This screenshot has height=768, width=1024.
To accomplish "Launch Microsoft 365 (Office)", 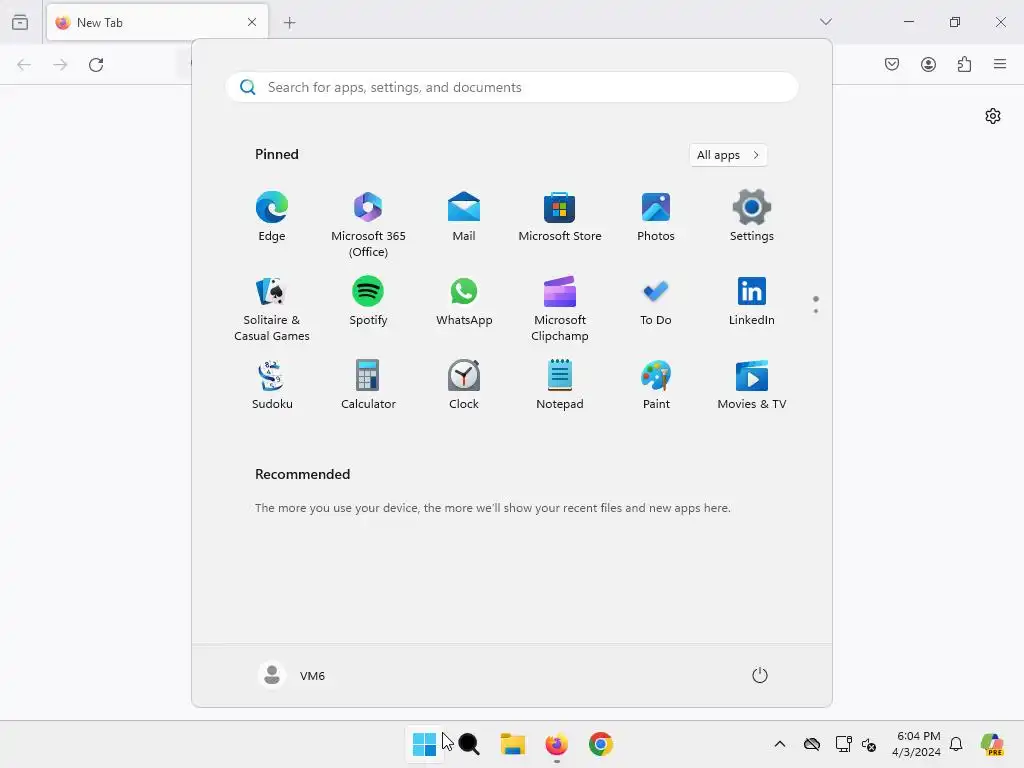I will pyautogui.click(x=368, y=225).
